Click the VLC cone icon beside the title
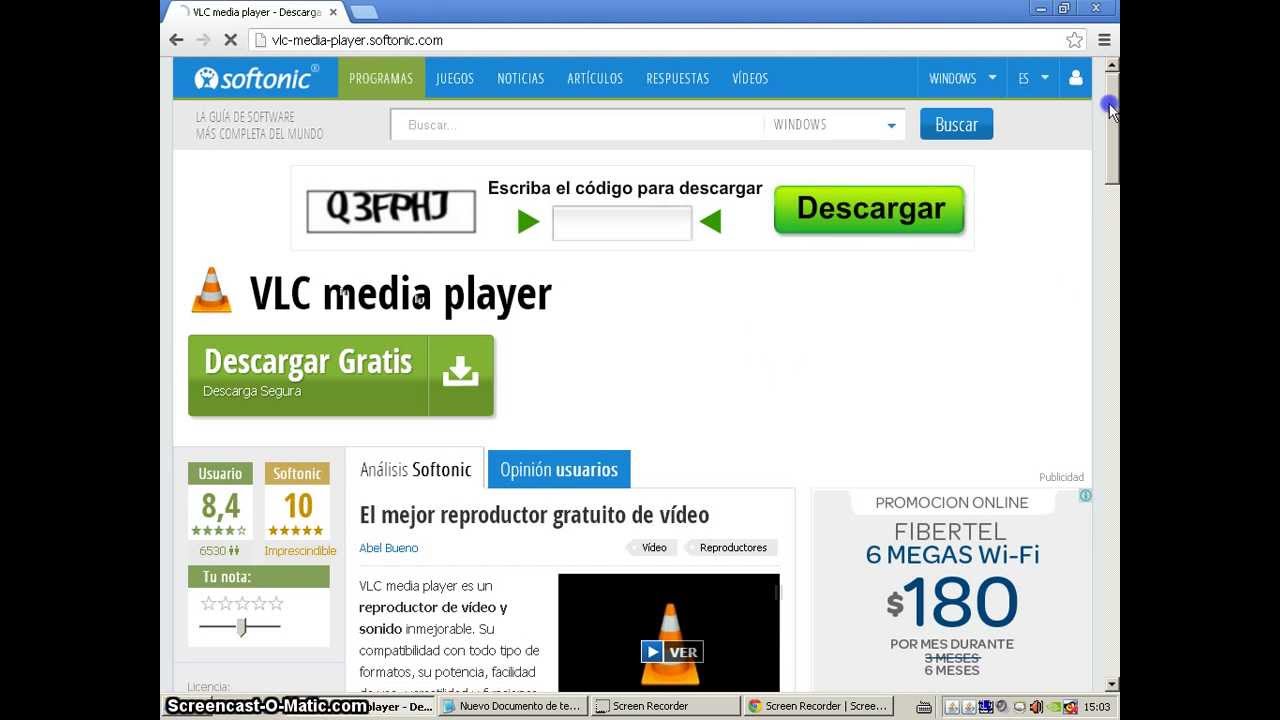This screenshot has height=720, width=1280. coord(211,291)
